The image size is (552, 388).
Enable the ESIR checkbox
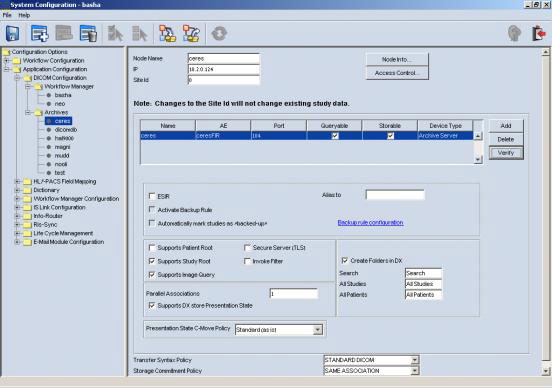pyautogui.click(x=152, y=196)
